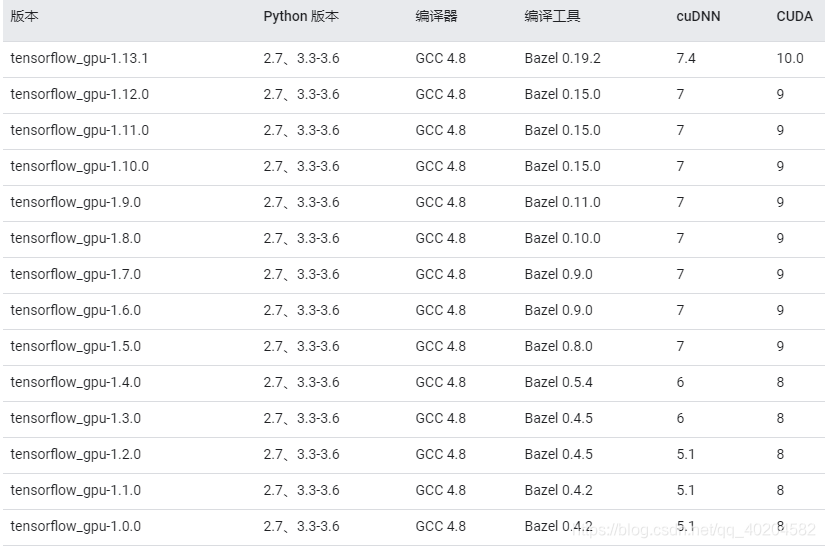Screen dimensions: 825x548
Task: Click CUDA value 9 in the 1.8.0 row
Action: (780, 239)
